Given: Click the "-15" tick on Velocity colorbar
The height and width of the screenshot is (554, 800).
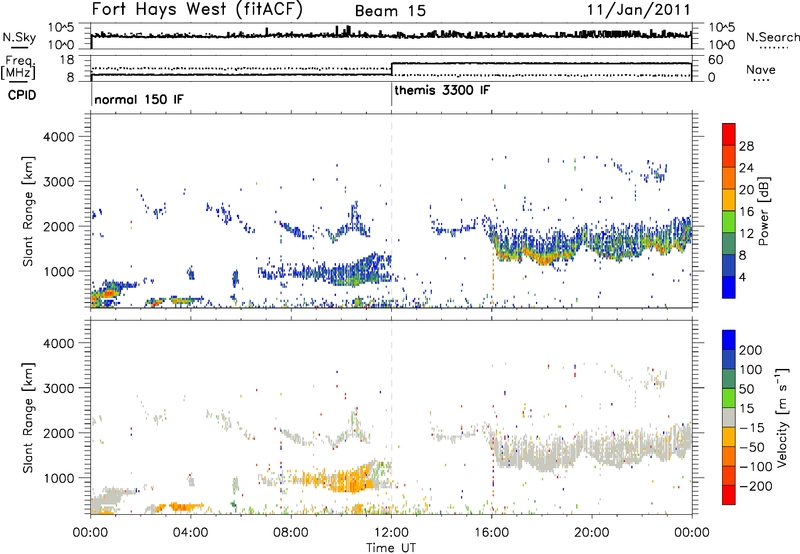Looking at the screenshot, I should [x=751, y=428].
